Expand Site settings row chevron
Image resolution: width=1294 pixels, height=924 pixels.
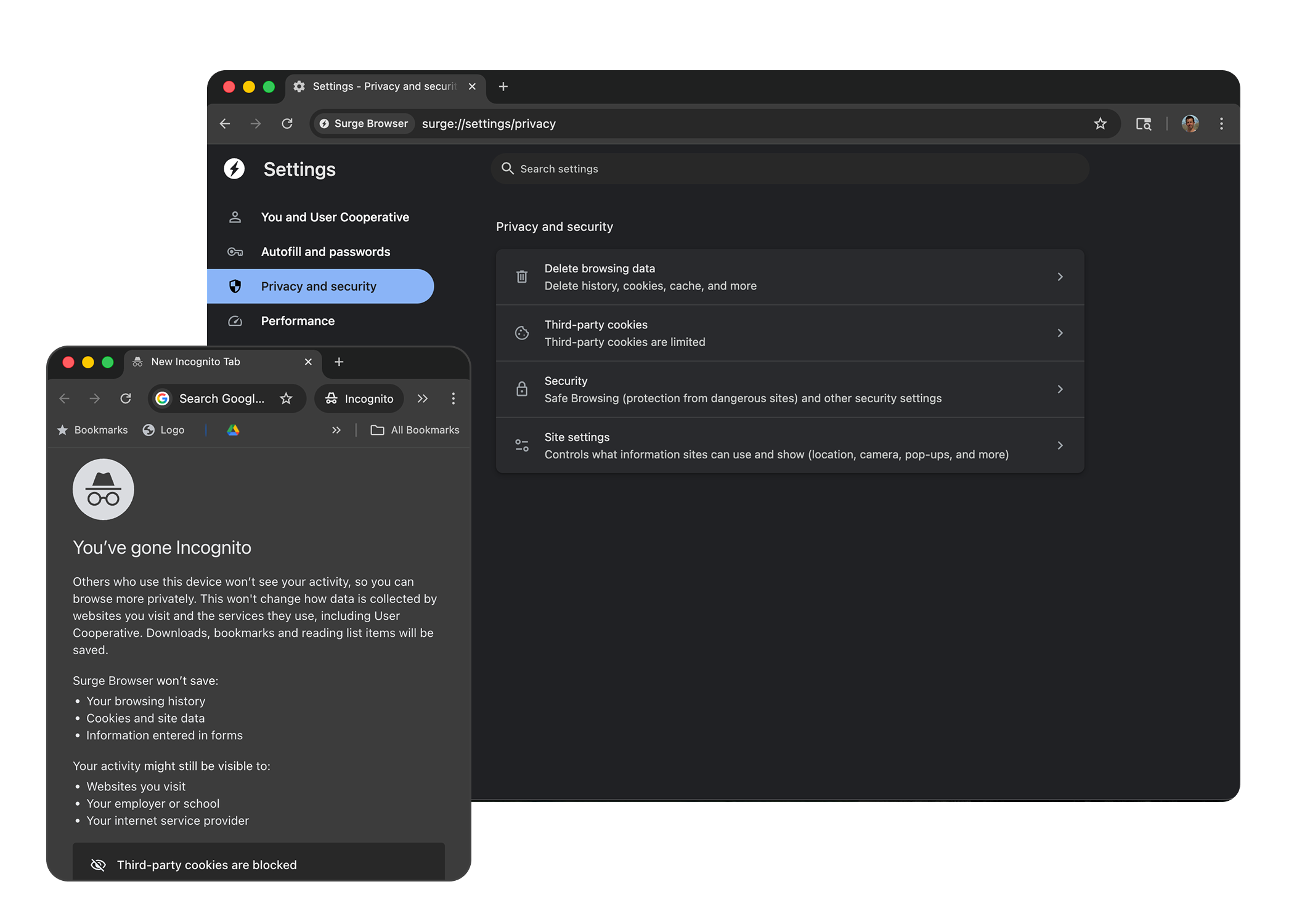[1060, 445]
